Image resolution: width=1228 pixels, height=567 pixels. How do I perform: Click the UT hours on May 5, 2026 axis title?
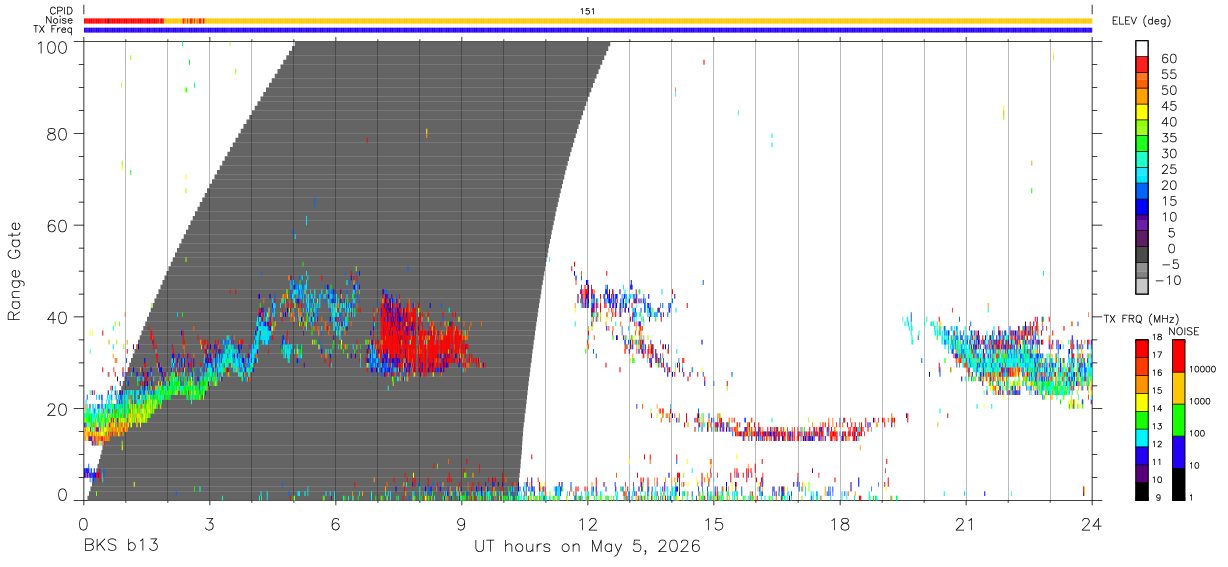(x=587, y=547)
